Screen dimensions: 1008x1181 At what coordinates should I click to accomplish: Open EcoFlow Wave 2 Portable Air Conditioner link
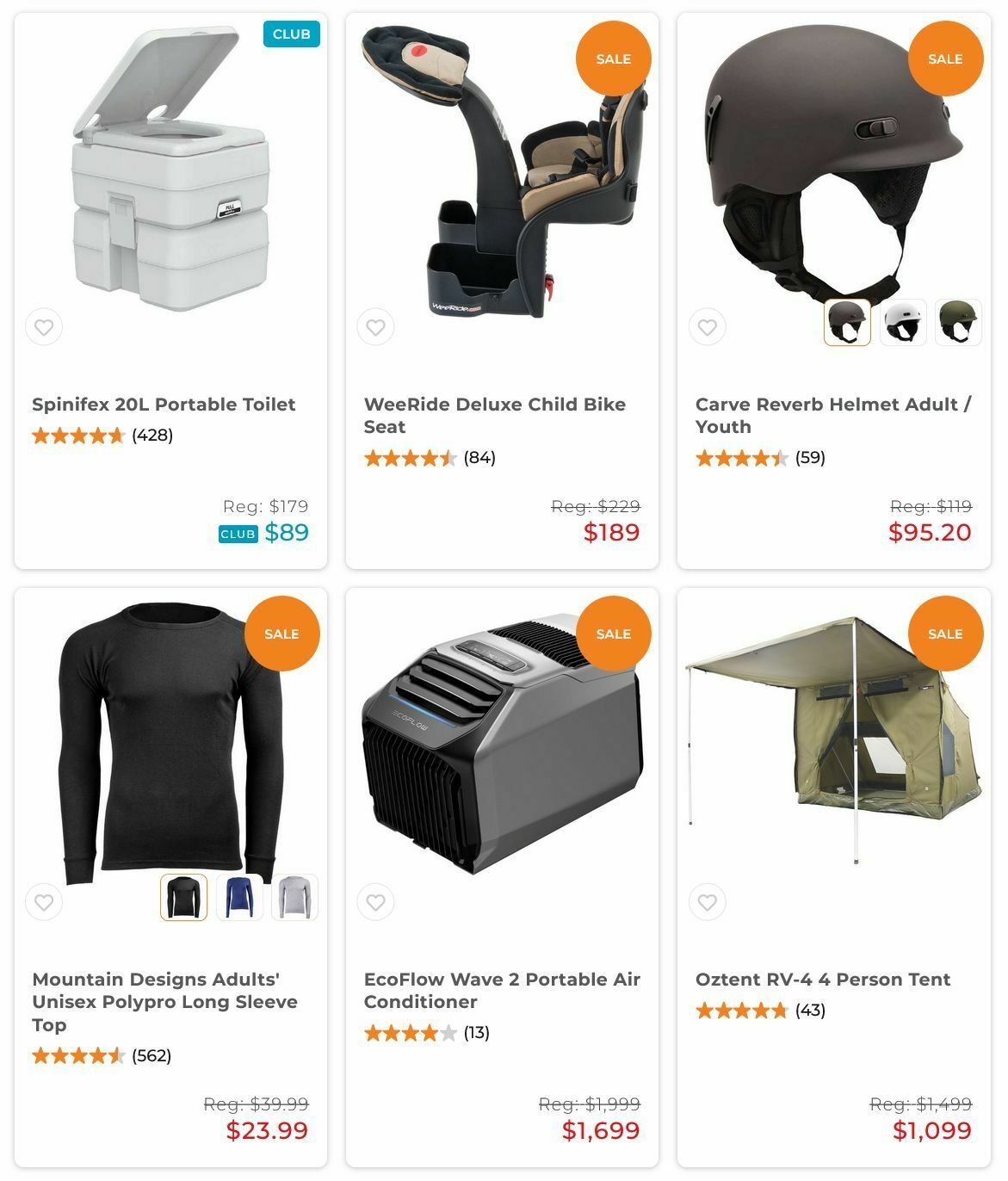[x=502, y=991]
